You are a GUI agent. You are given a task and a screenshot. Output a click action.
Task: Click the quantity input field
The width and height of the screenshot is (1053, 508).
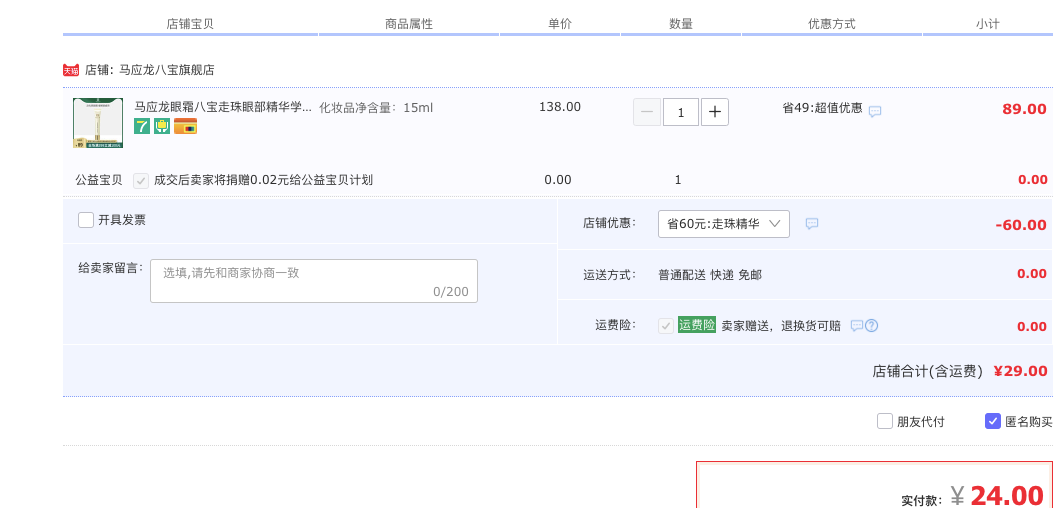pyautogui.click(x=681, y=112)
